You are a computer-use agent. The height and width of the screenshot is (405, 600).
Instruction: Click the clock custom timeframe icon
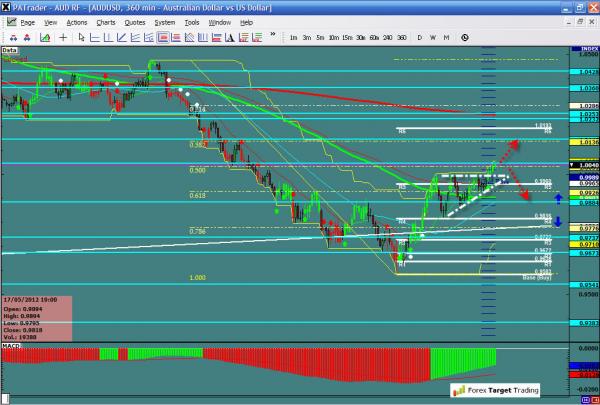[465, 37]
